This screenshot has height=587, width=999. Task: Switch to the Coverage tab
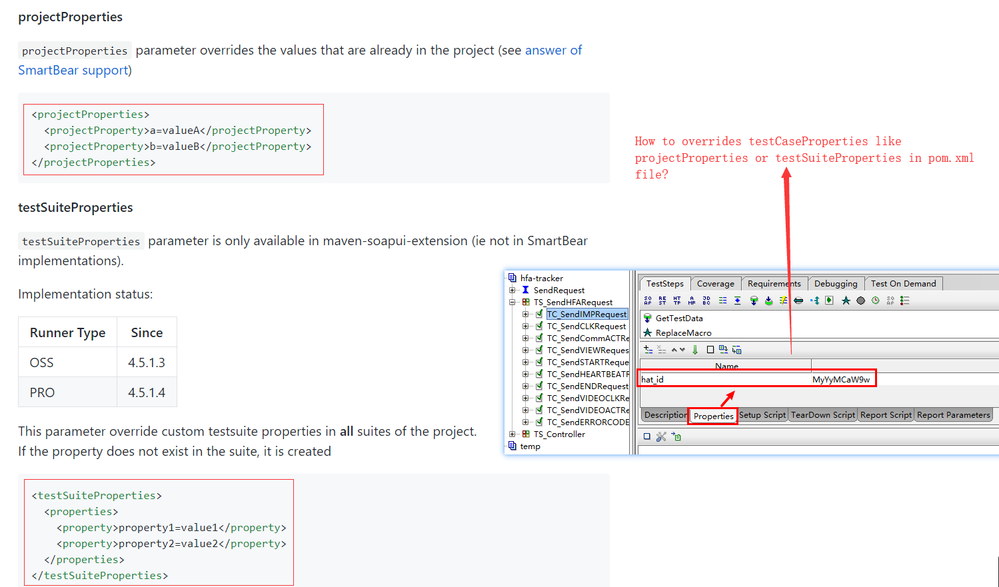[715, 284]
